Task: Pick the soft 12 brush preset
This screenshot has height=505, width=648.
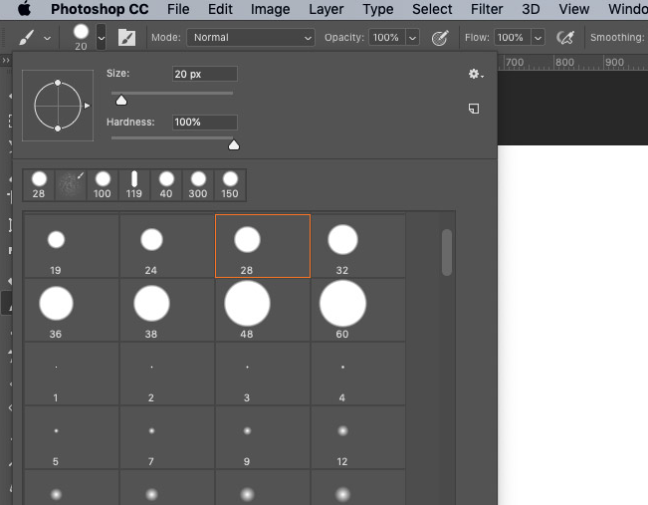Action: [x=358, y=438]
